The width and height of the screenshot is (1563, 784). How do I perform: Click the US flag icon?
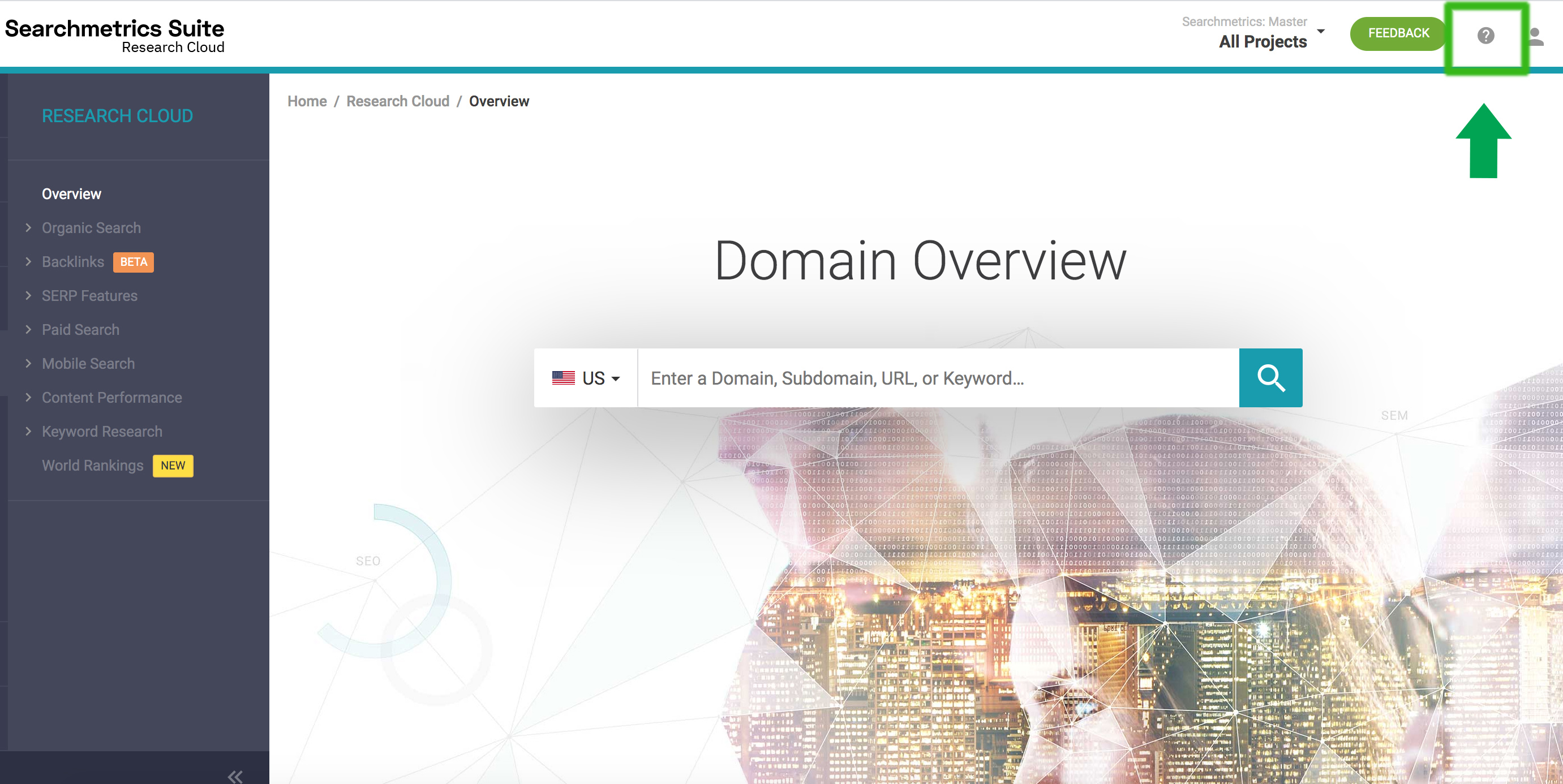(x=563, y=378)
